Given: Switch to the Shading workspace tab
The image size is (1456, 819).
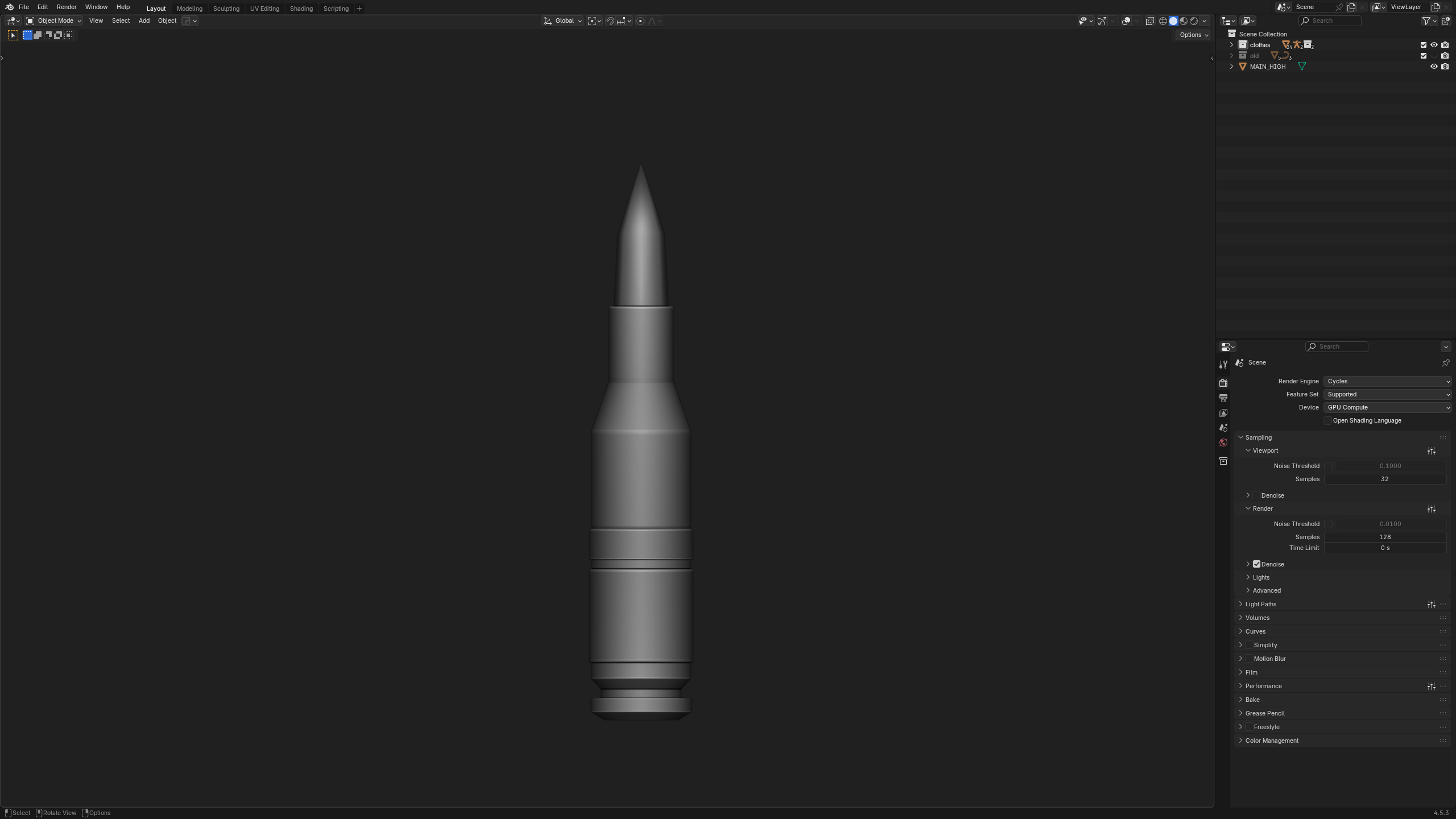Looking at the screenshot, I should tap(301, 9).
